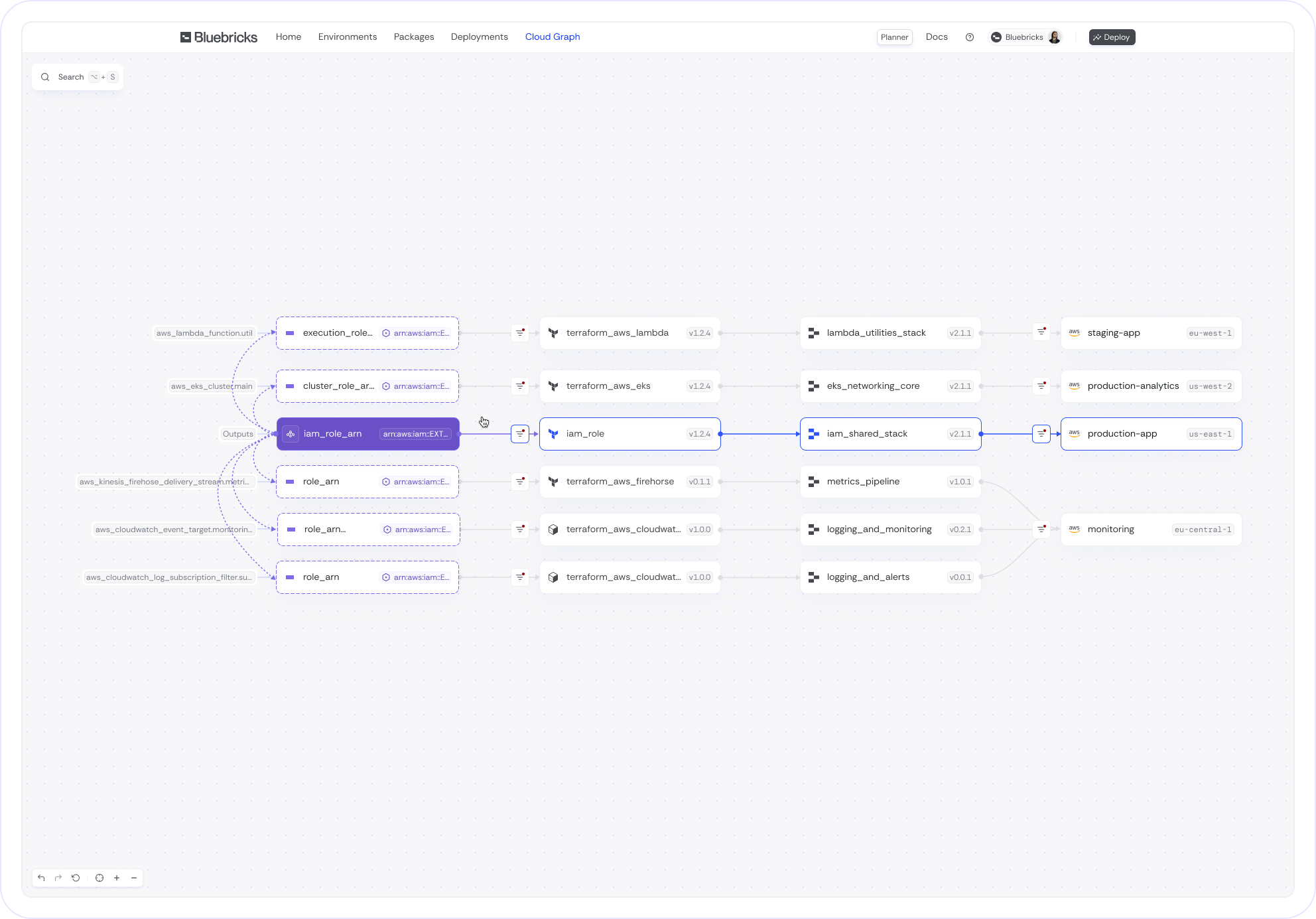The height and width of the screenshot is (919, 1316).
Task: Zoom out using the minus icon
Action: (134, 878)
